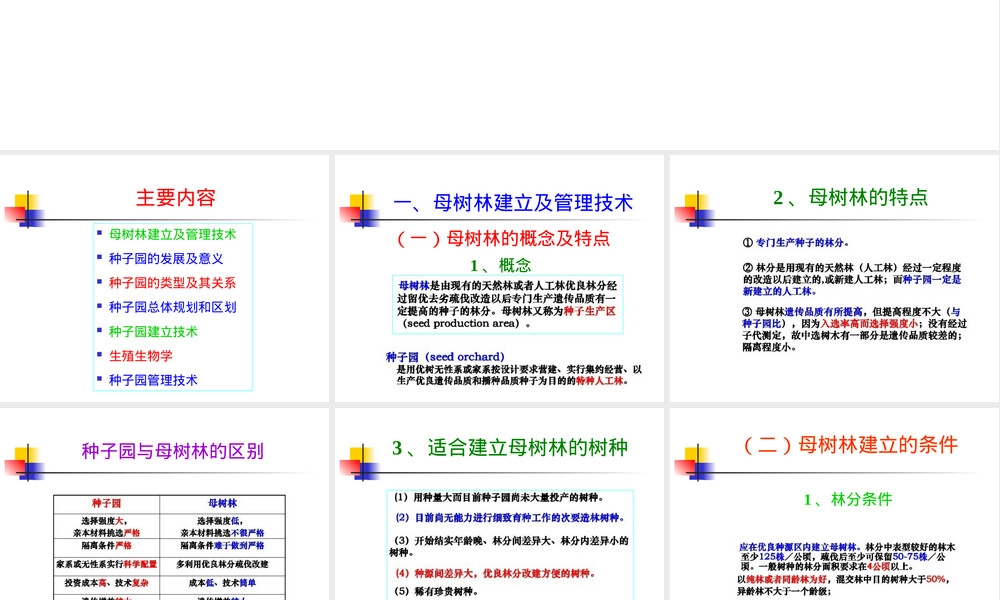Open the 3、适合建立母树林的树种 slide thumbnail
Image resolution: width=1000 pixels, height=600 pixels.
(499, 504)
